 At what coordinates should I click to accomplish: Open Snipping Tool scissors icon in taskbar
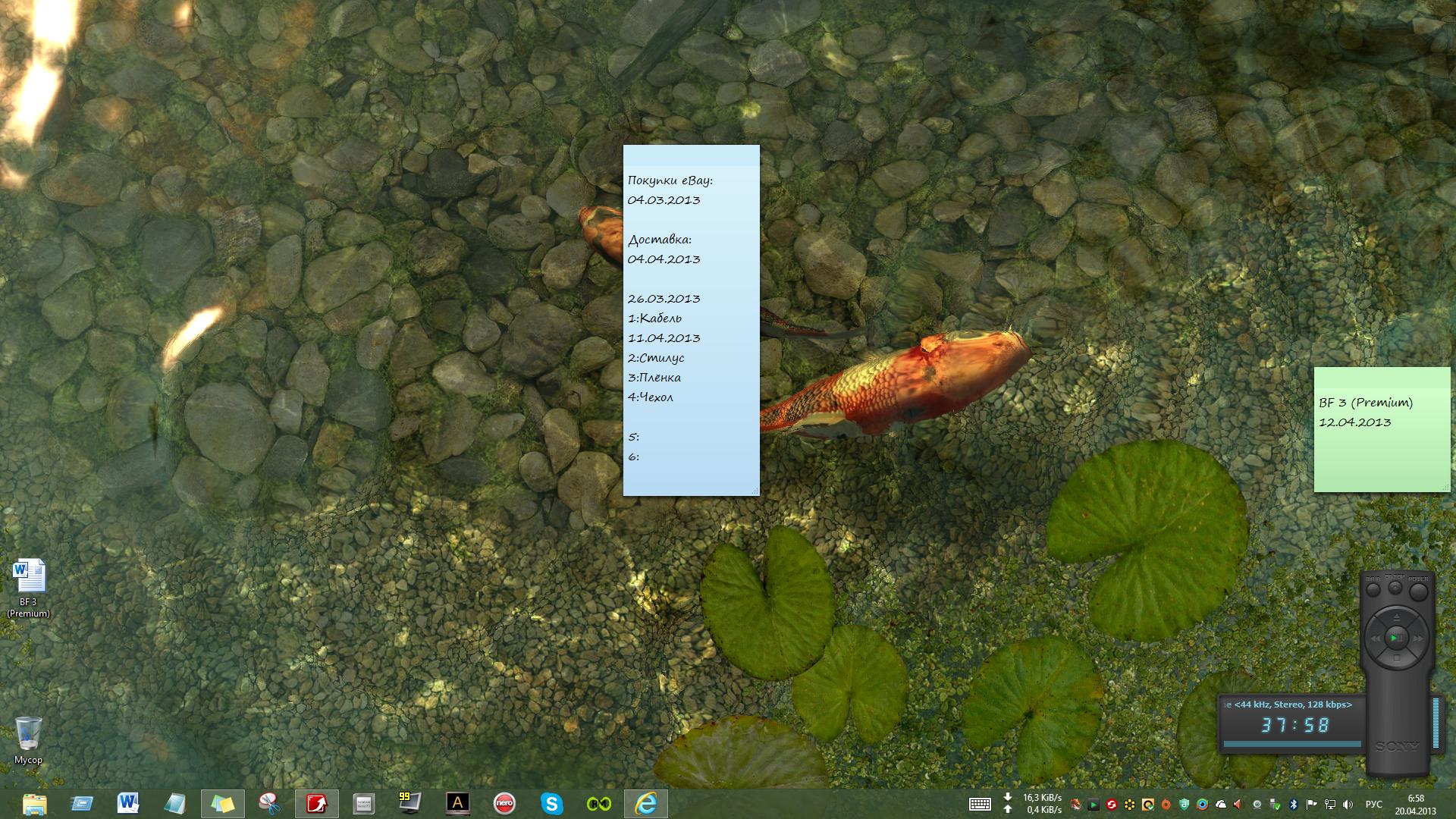pyautogui.click(x=269, y=804)
